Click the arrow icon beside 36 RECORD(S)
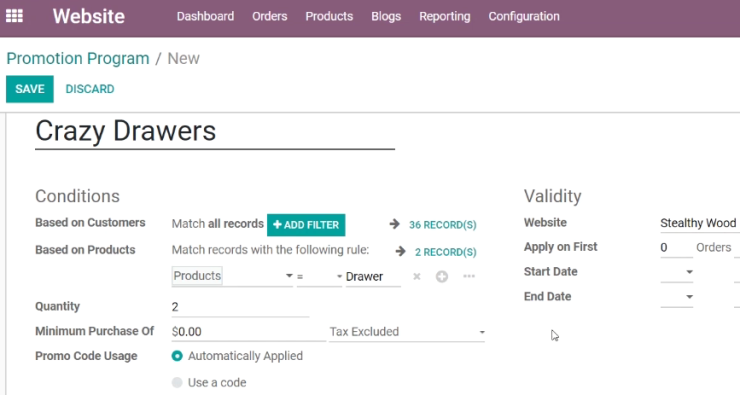Image resolution: width=740 pixels, height=395 pixels. coord(395,224)
